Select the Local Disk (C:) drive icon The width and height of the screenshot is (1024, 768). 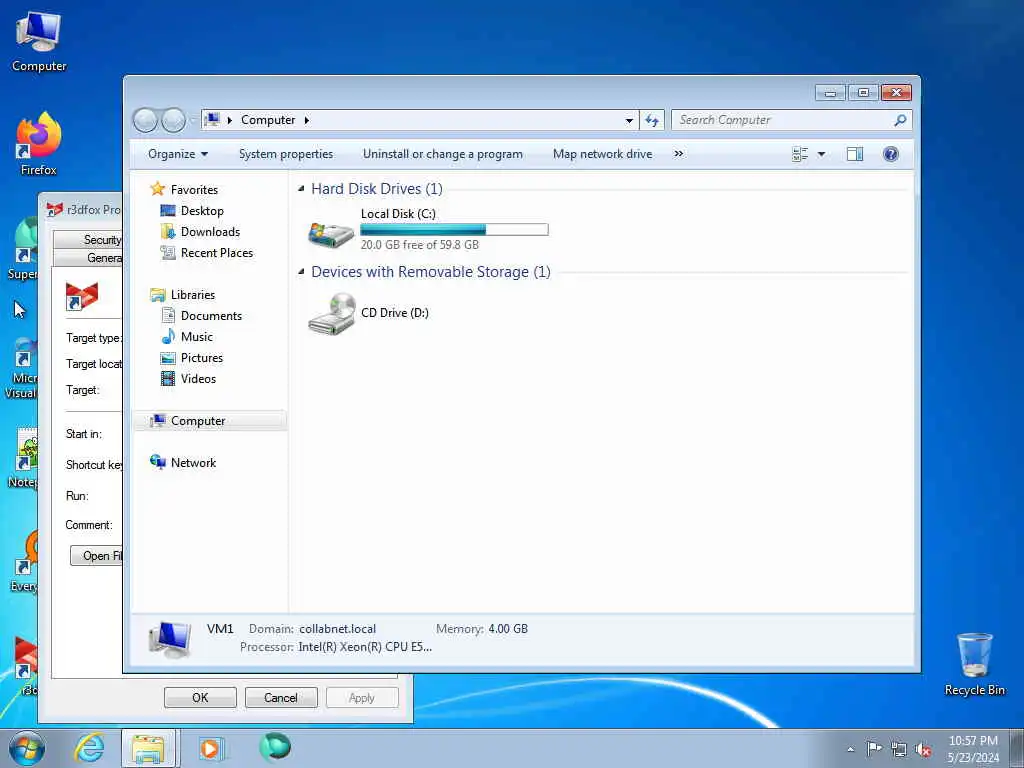(331, 234)
